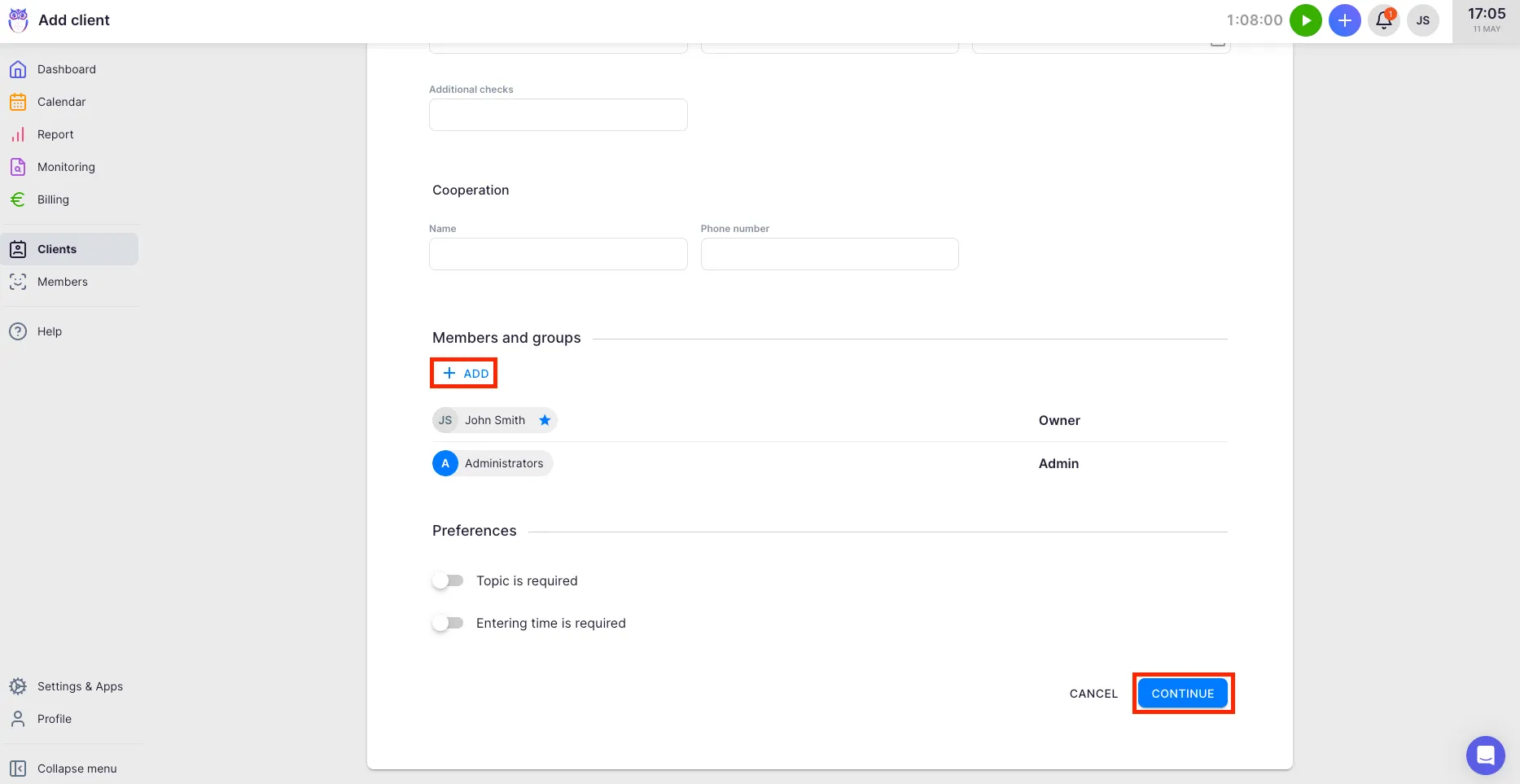
Task: Open the Calendar page
Action: point(61,102)
